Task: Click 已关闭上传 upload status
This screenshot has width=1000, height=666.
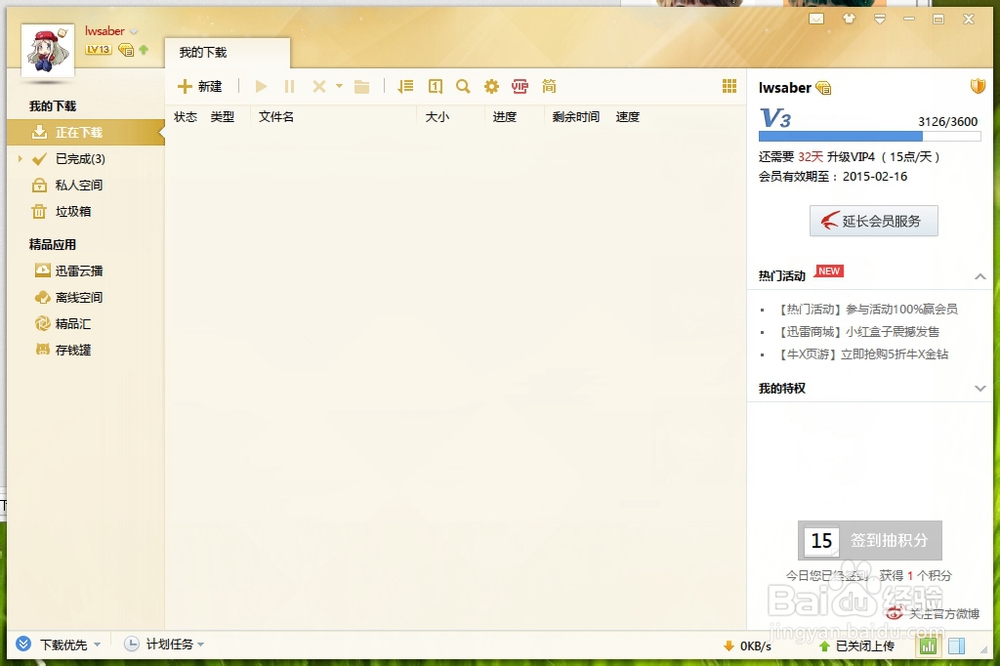Action: 857,646
